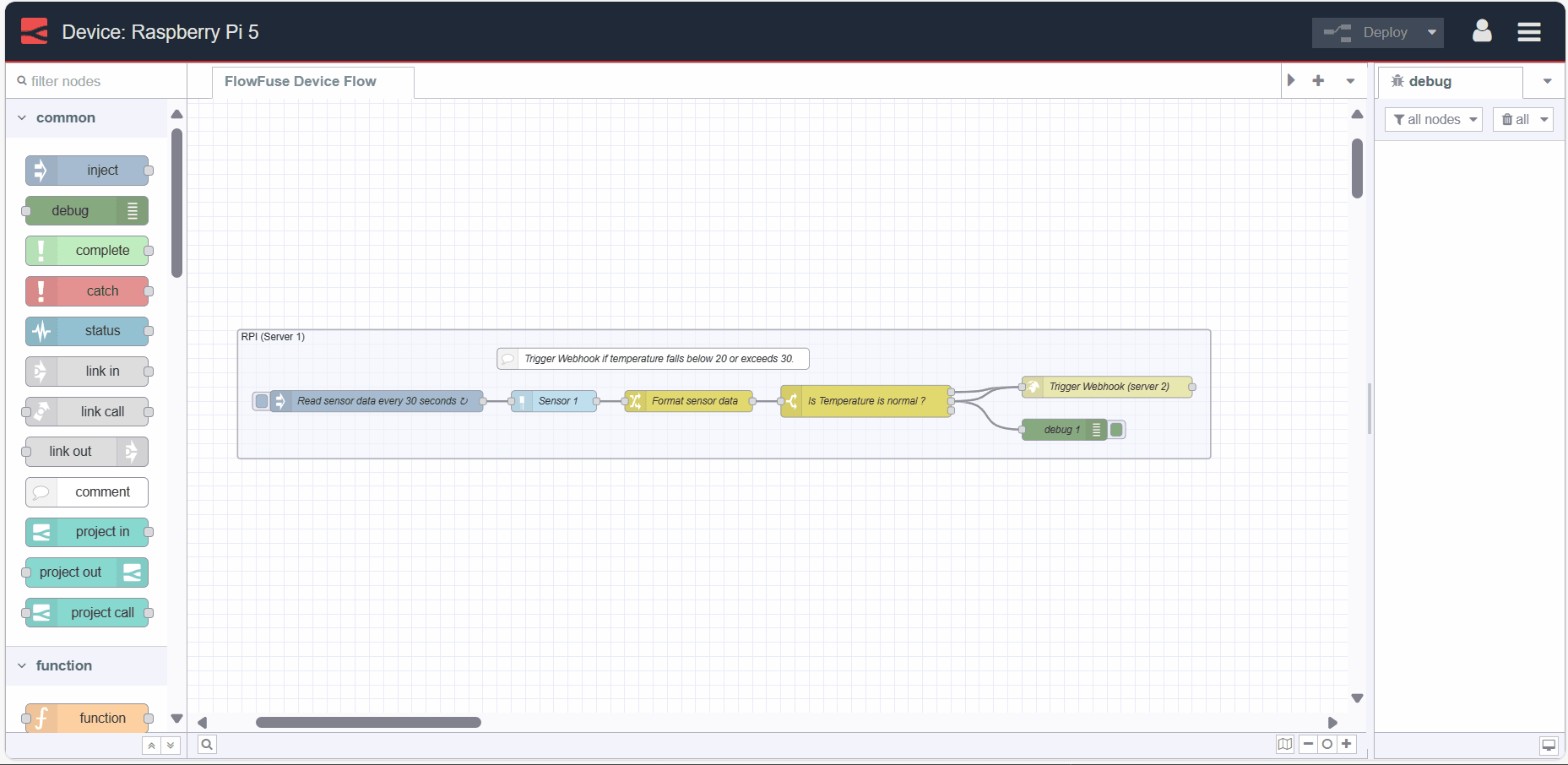The height and width of the screenshot is (765, 1568).
Task: Disable output of the debug 1 node
Action: tap(1116, 429)
